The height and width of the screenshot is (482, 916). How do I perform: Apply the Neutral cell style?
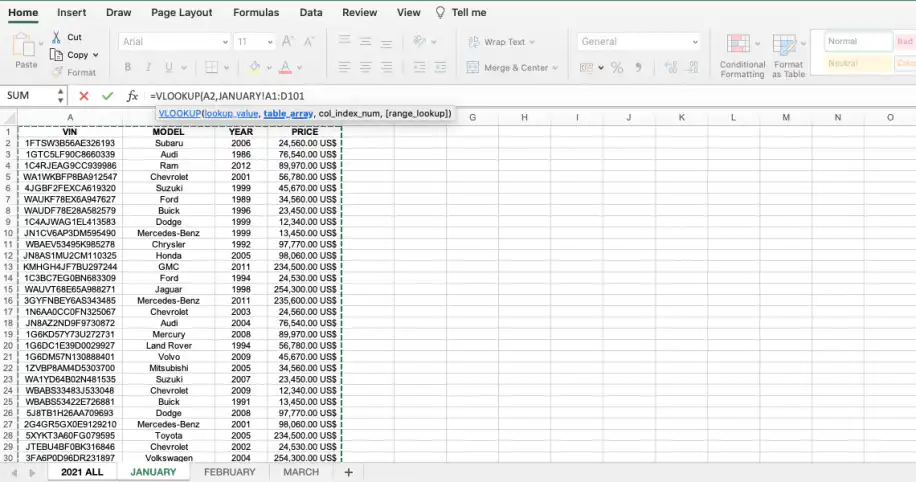coord(859,63)
